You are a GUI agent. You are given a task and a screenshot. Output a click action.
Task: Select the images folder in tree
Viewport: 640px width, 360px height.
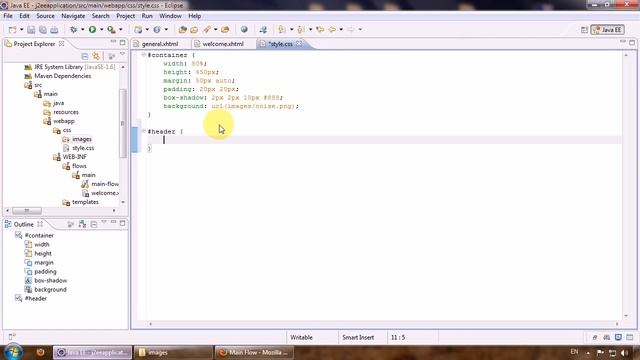pyautogui.click(x=82, y=139)
